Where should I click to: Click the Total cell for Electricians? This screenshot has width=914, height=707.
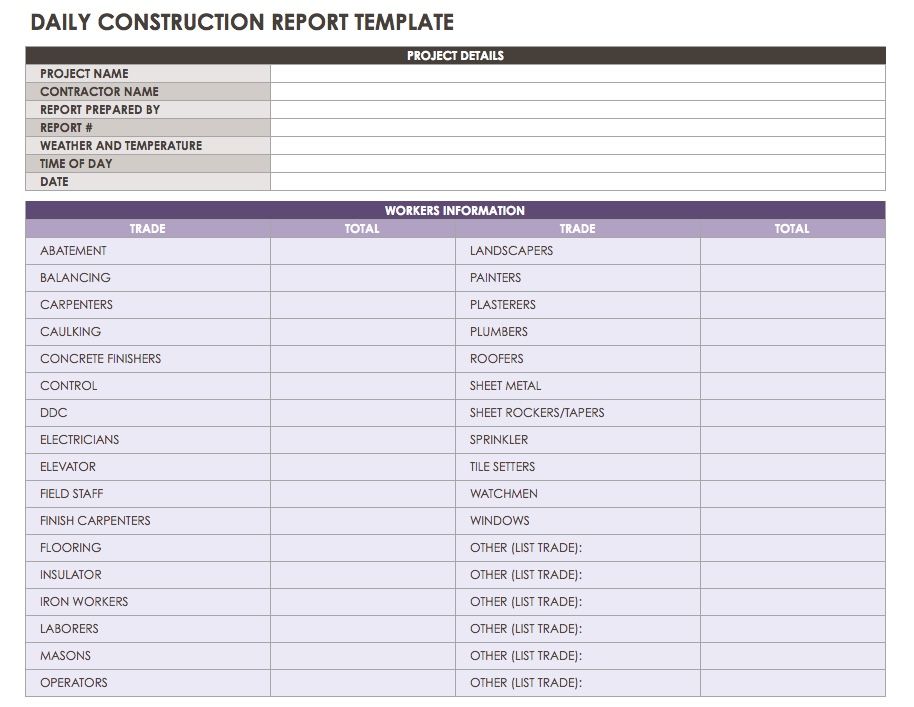click(x=363, y=439)
